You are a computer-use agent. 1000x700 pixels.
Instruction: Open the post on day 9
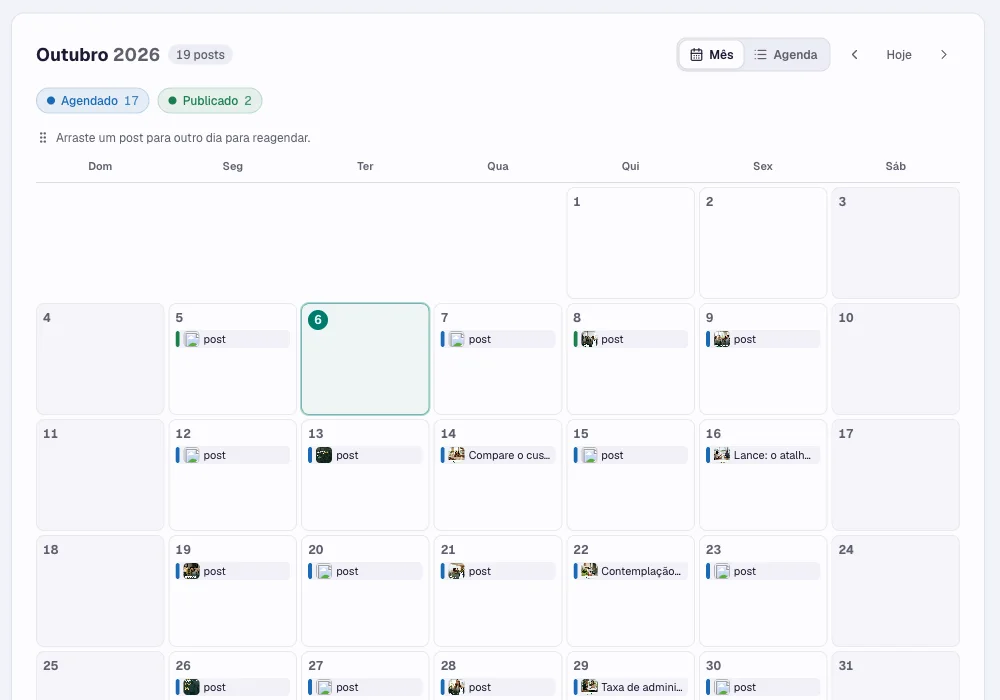763,339
